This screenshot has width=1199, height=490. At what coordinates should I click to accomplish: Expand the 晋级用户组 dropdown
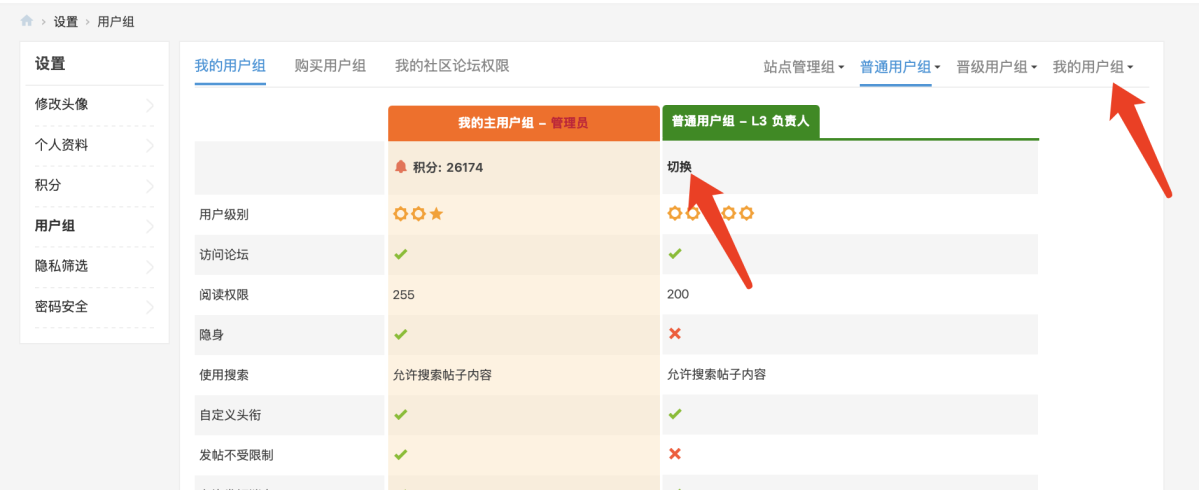pyautogui.click(x=996, y=67)
